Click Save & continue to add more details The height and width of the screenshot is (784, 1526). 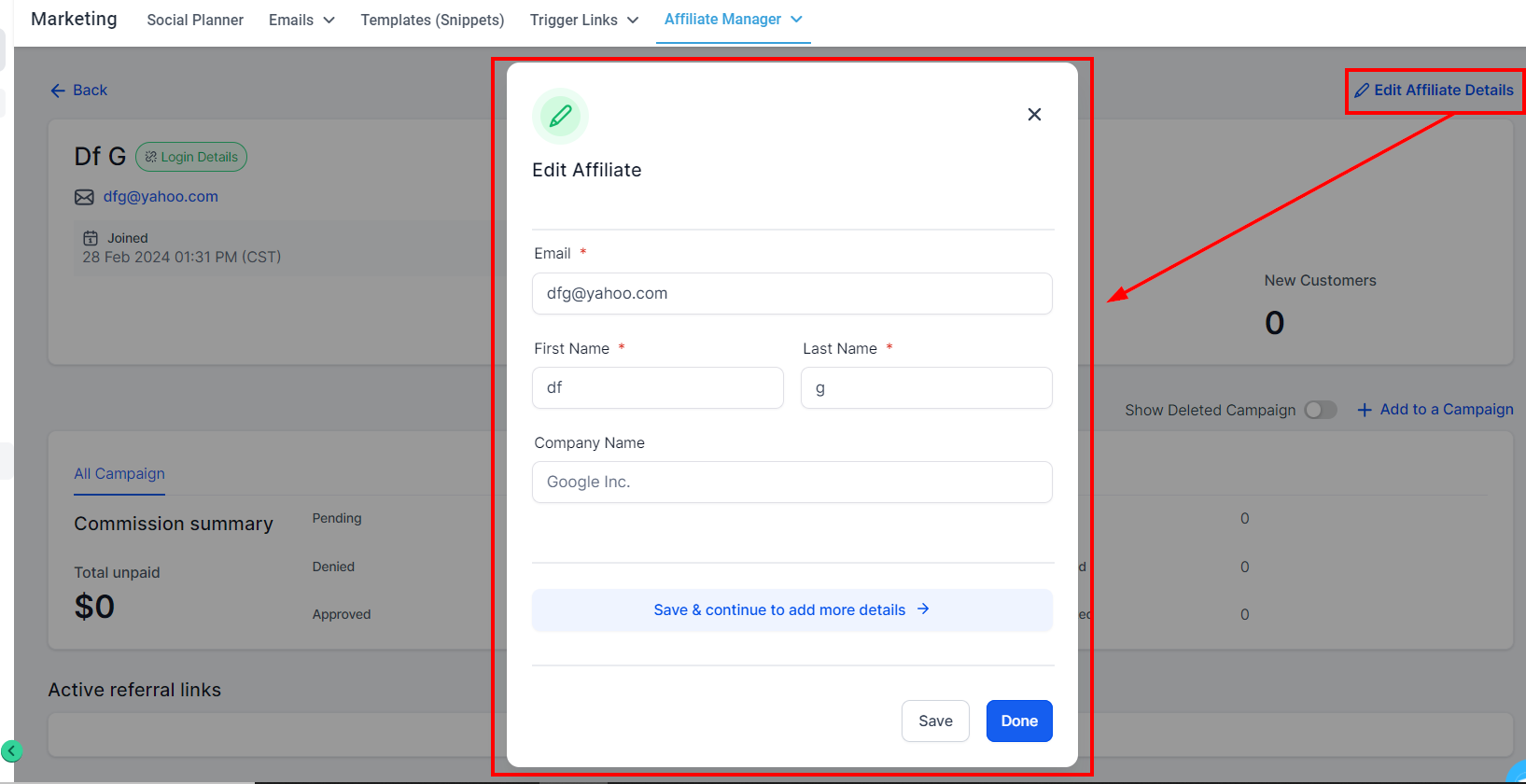tap(792, 609)
